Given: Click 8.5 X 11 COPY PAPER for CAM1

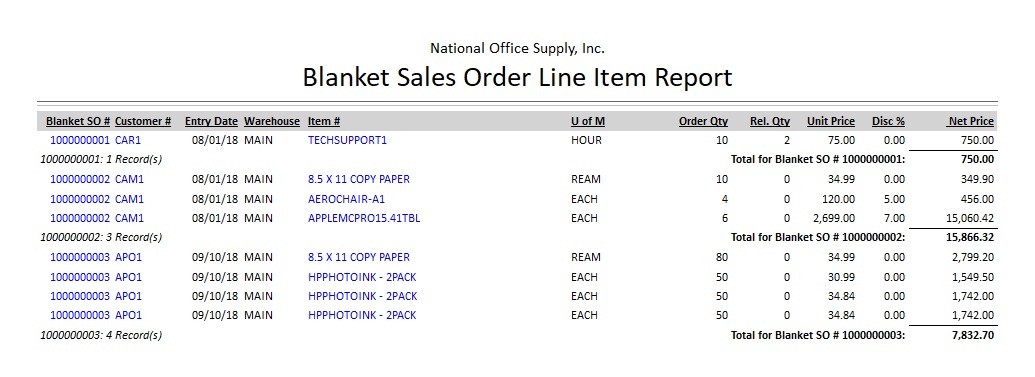Looking at the screenshot, I should click(359, 179).
